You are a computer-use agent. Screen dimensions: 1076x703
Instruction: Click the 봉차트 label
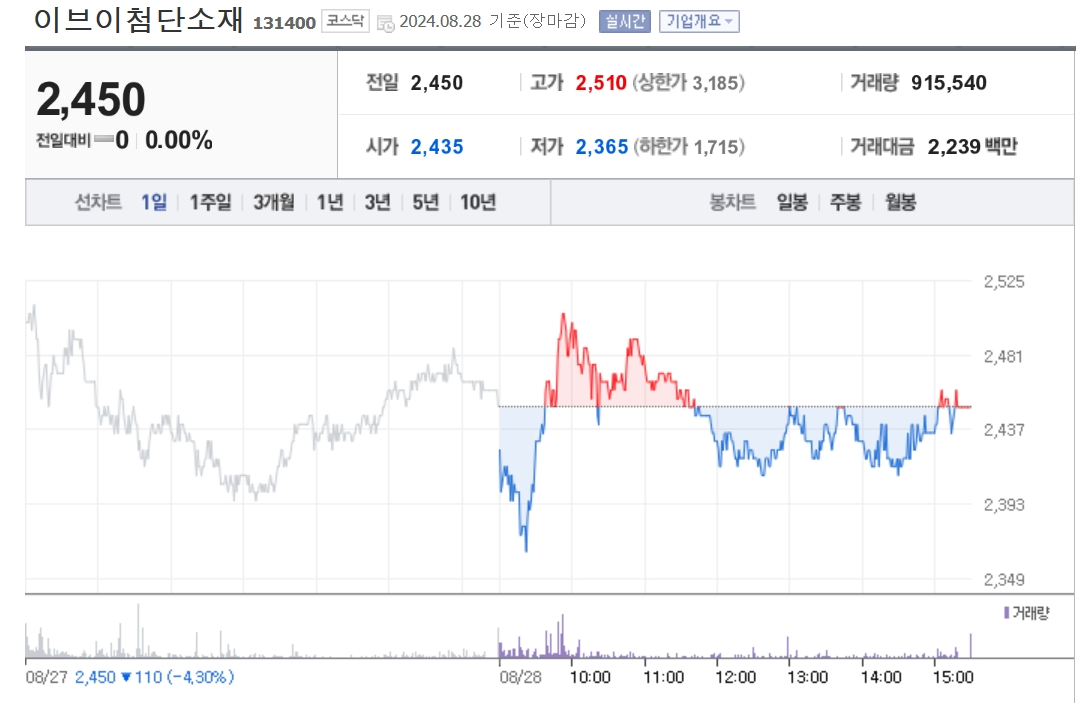pos(733,202)
